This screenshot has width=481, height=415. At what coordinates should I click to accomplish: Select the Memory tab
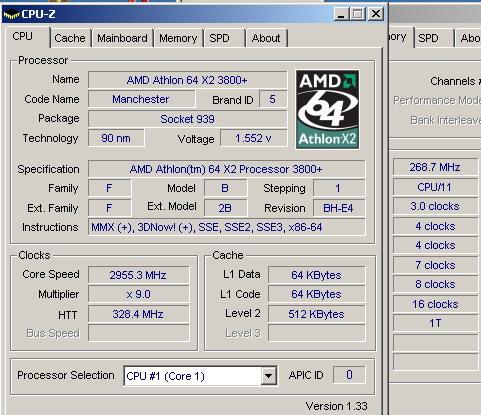[x=178, y=38]
